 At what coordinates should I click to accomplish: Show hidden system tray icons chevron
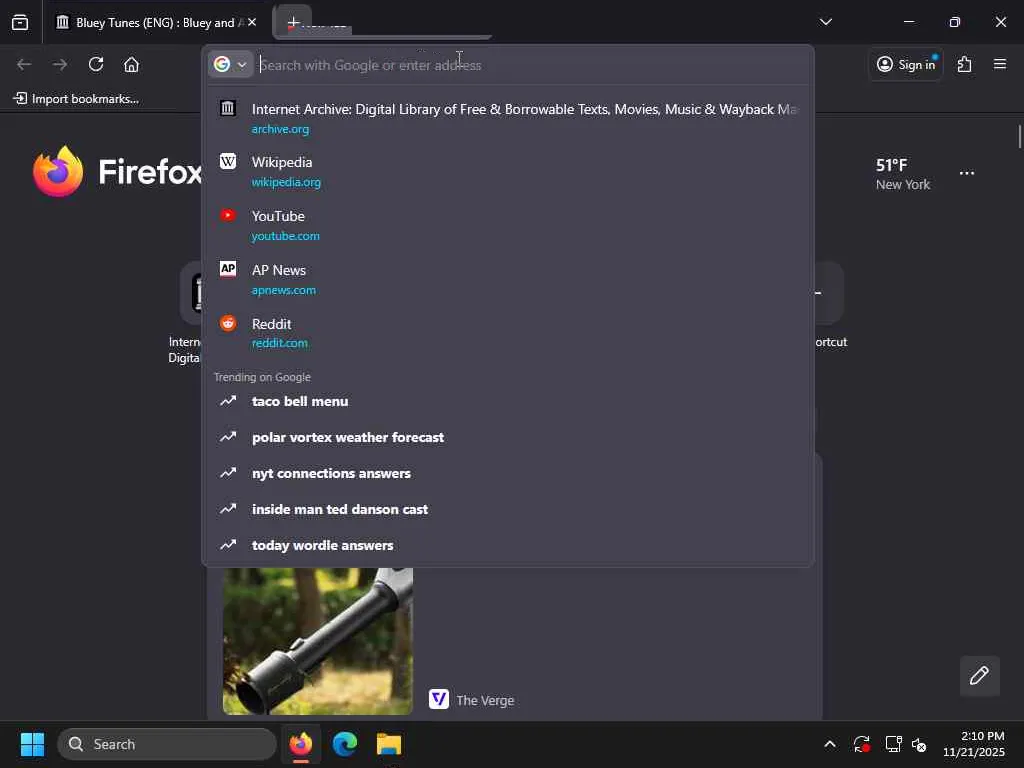point(829,744)
